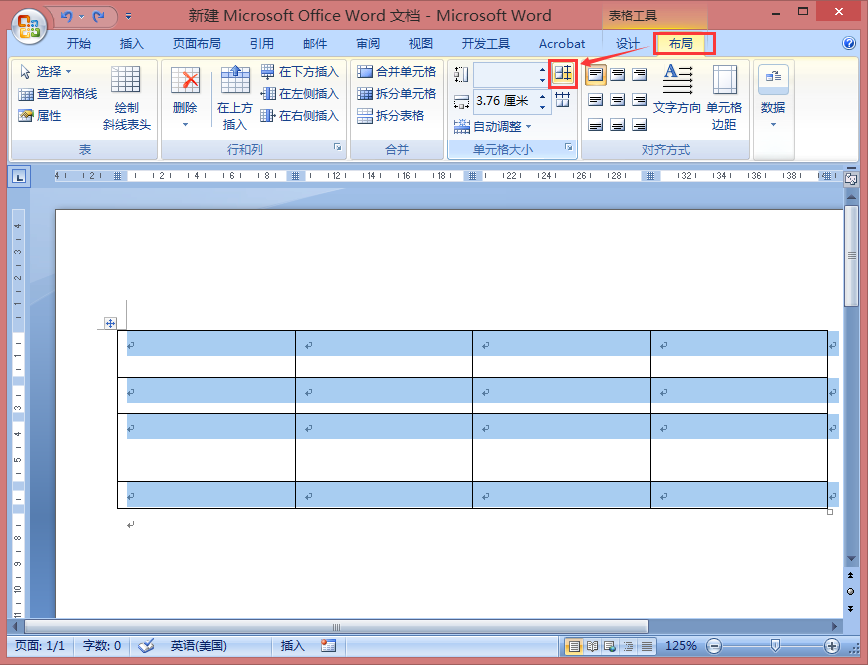Click the table move handle icon

(x=110, y=323)
